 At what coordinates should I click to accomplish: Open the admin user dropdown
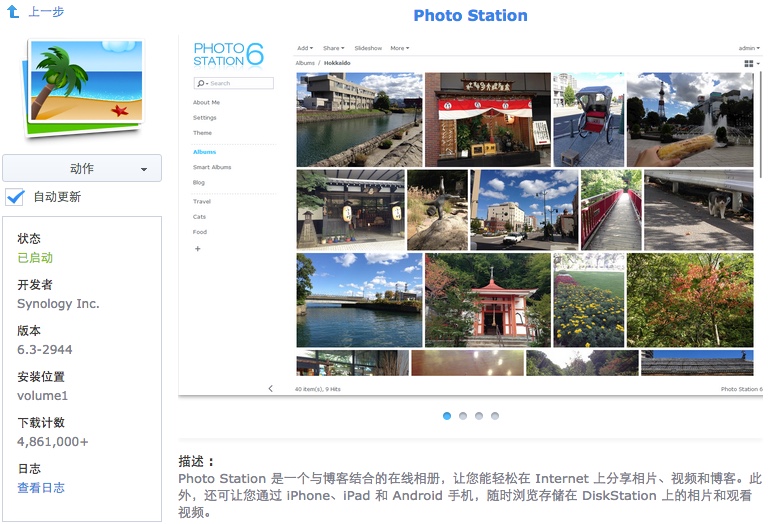(748, 48)
